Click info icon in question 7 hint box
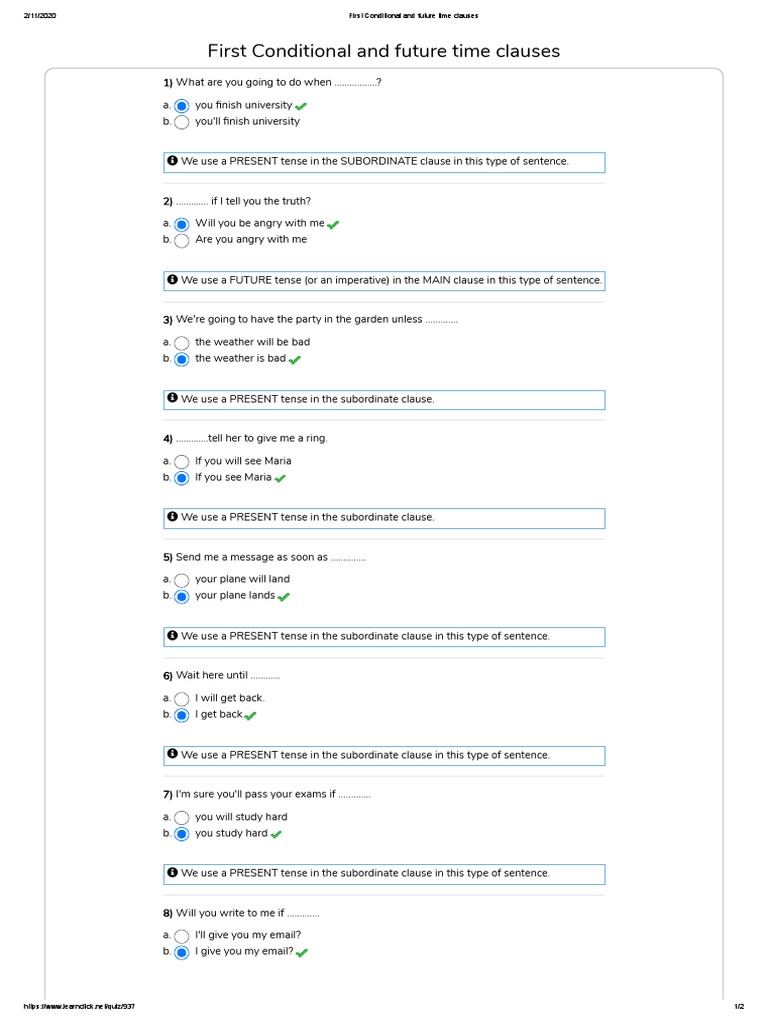768x1024 pixels. point(173,872)
